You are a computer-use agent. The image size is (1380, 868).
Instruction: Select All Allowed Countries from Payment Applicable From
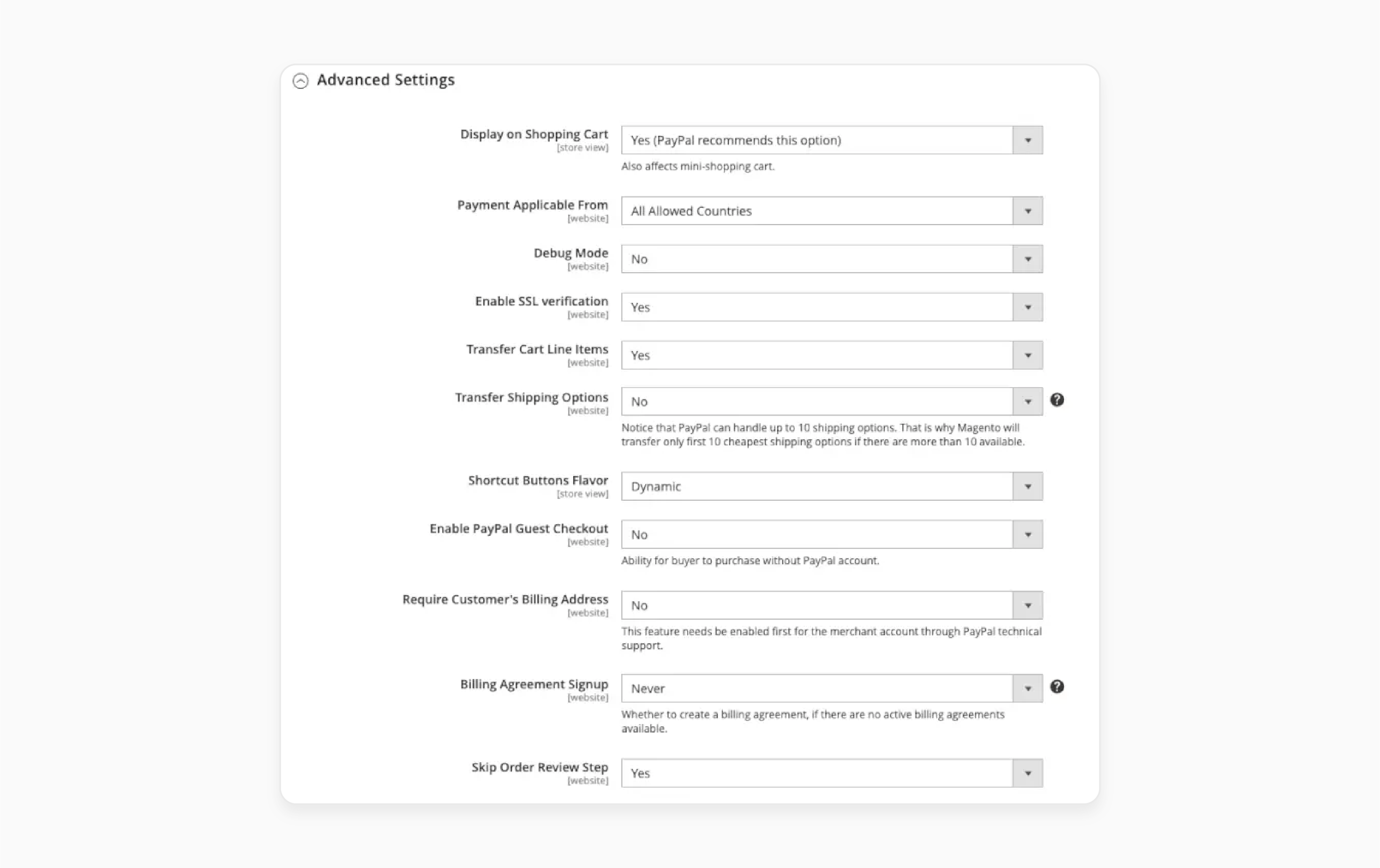click(x=830, y=210)
